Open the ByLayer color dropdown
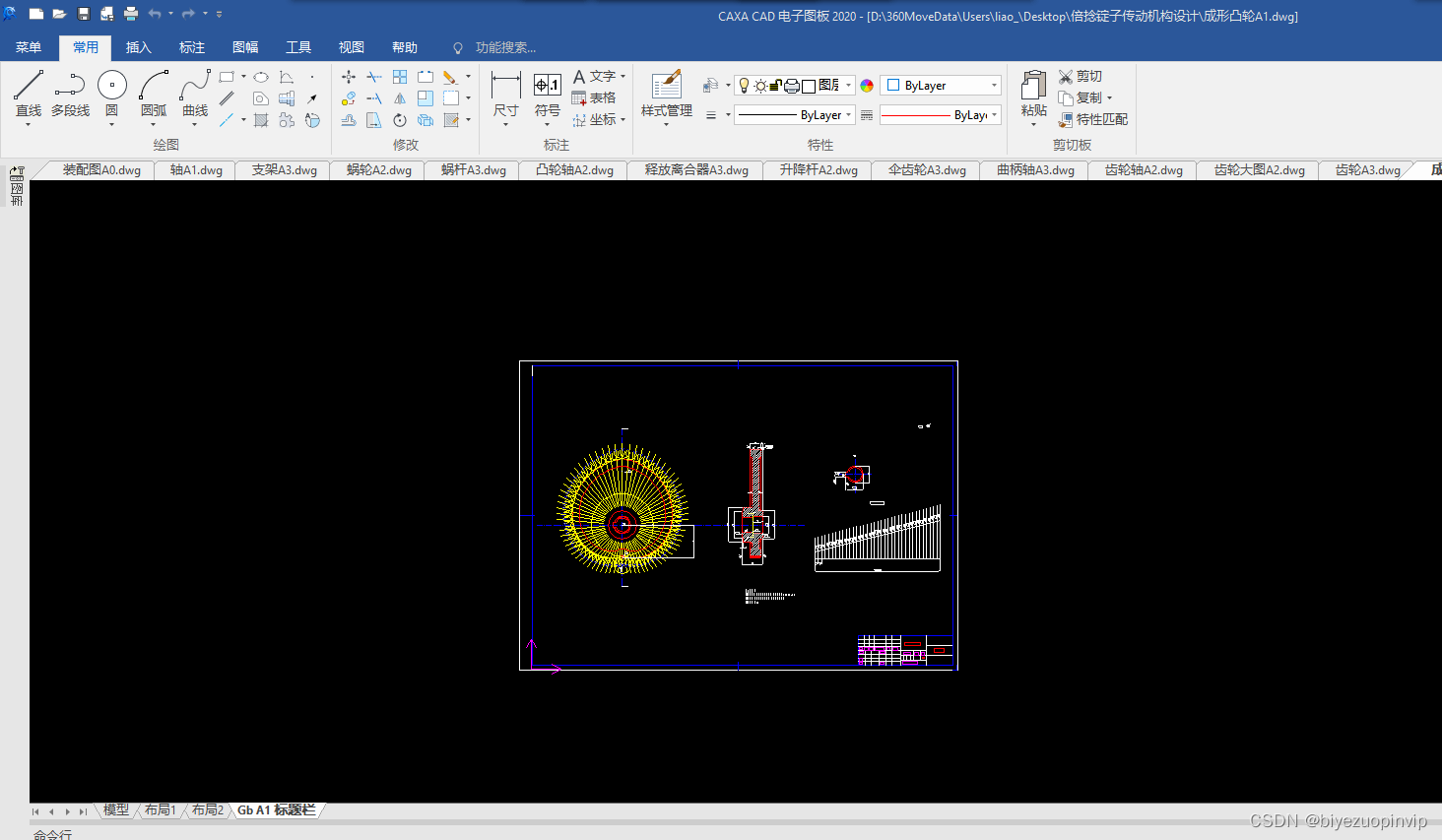1442x840 pixels. pos(994,86)
